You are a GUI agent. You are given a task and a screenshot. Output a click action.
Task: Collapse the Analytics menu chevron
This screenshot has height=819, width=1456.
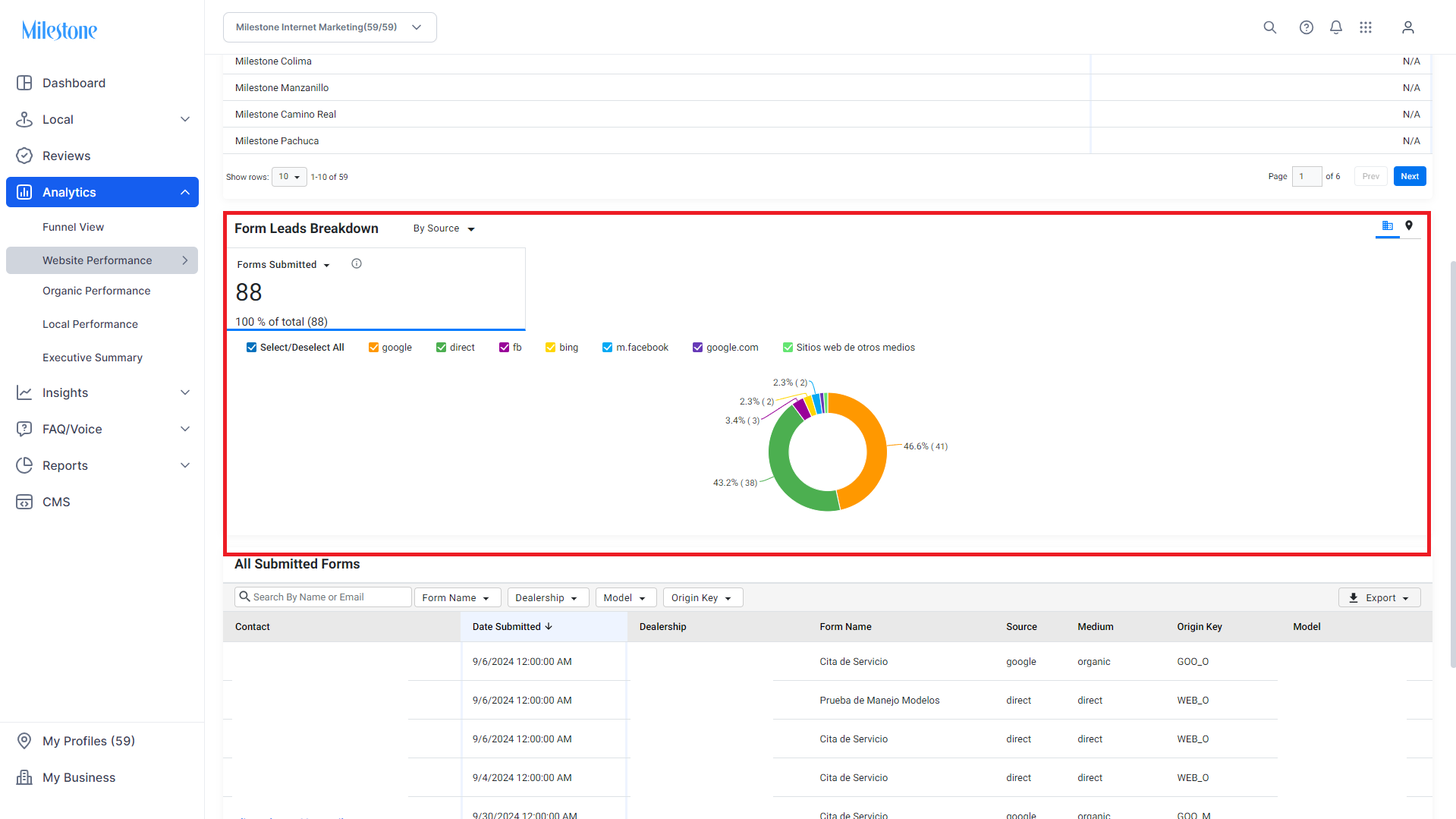(185, 192)
